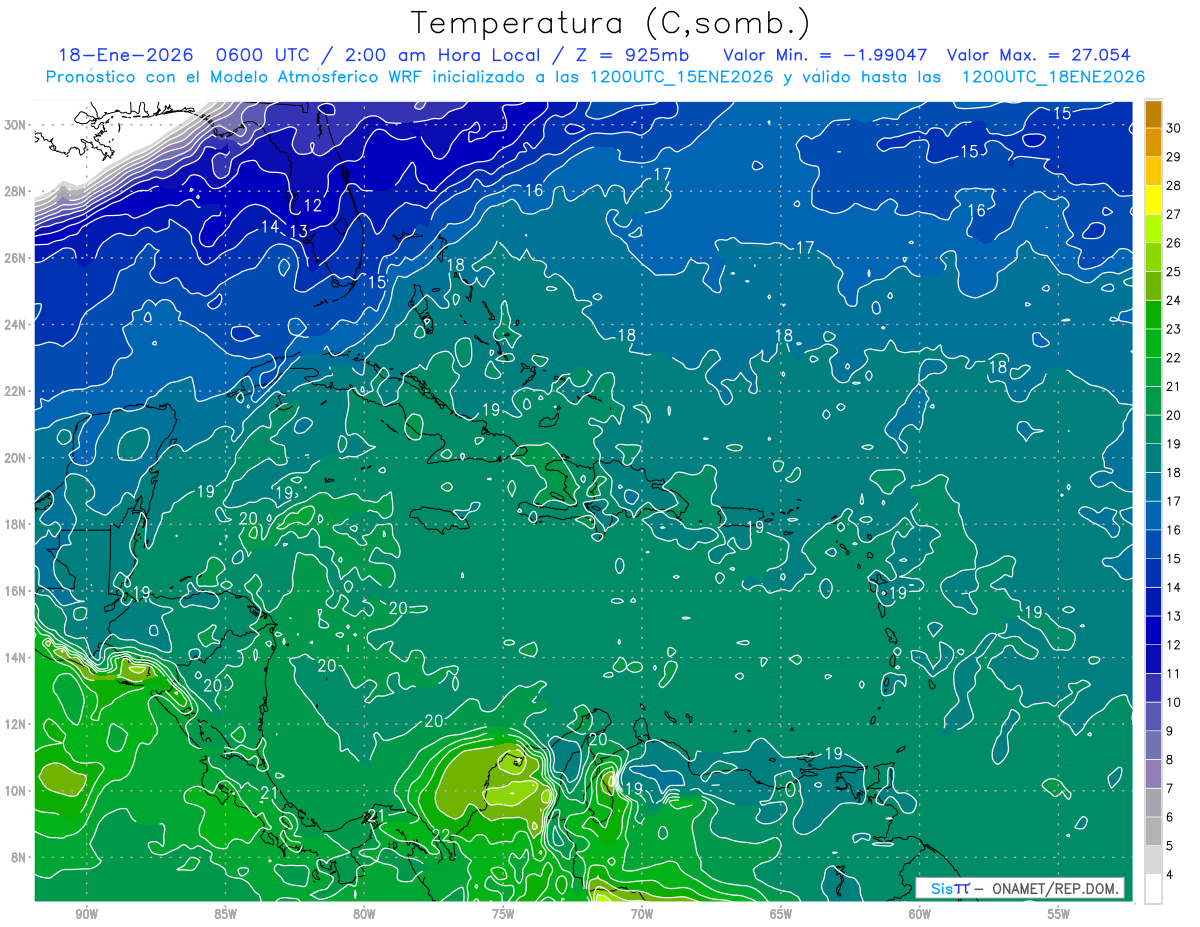Click the 70W longitude axis label
Screen dimensions: 1200x927
click(642, 912)
